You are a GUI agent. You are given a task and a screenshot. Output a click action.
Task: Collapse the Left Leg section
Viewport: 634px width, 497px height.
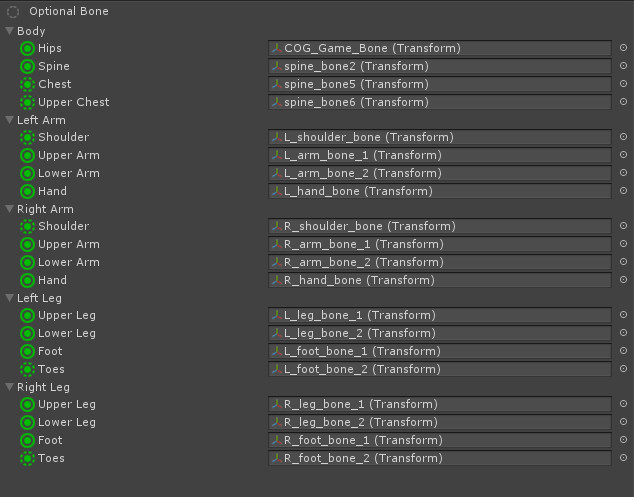point(10,298)
